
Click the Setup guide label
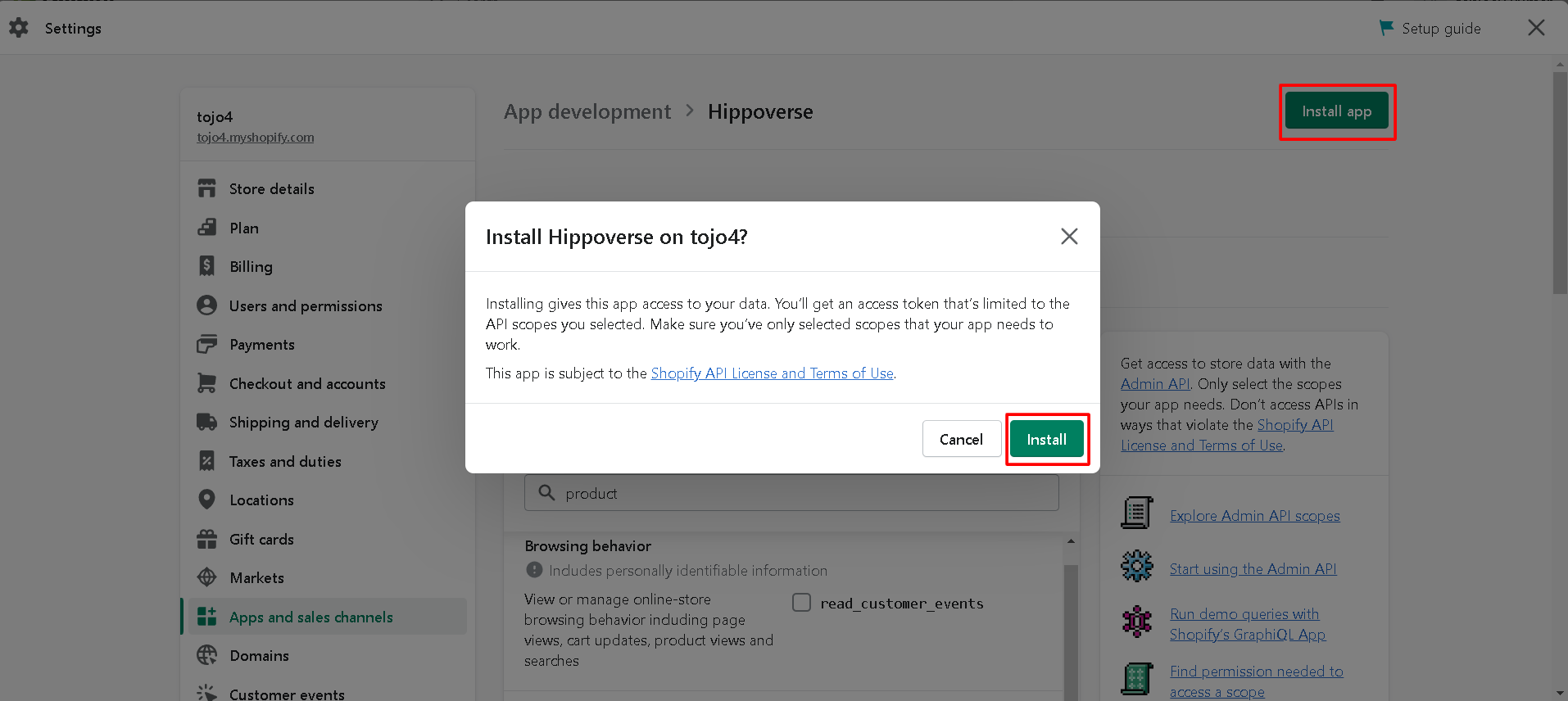pyautogui.click(x=1441, y=29)
